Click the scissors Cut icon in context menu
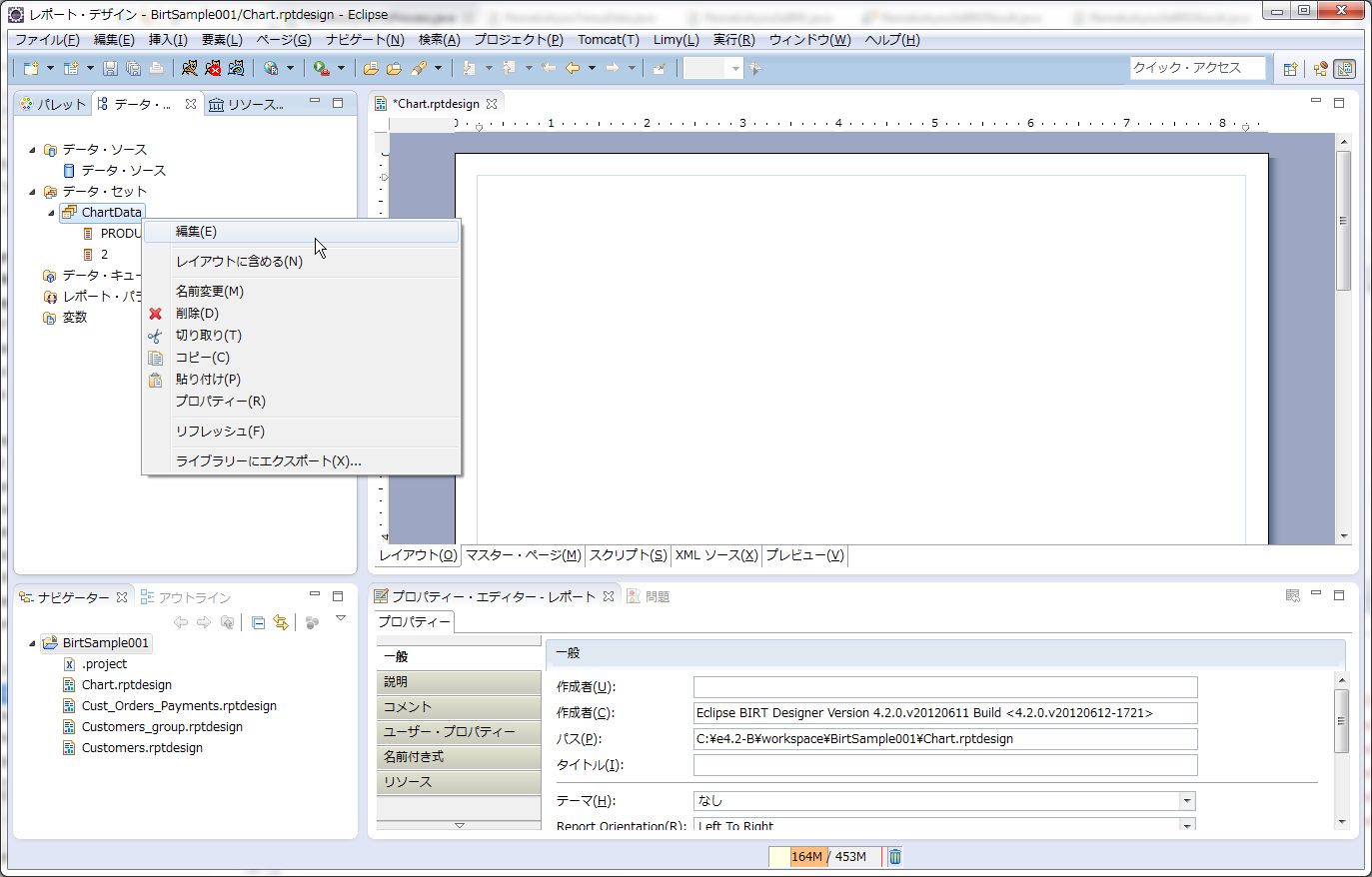Screen dimensions: 1372x877 tap(155, 336)
